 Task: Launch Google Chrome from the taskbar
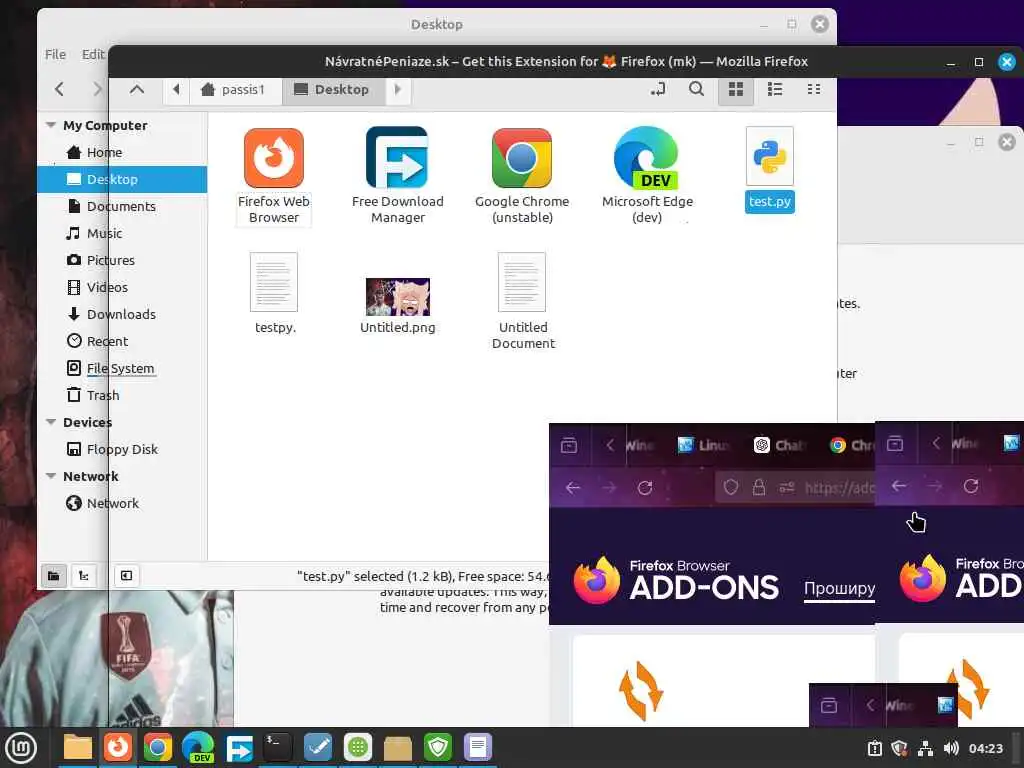158,747
